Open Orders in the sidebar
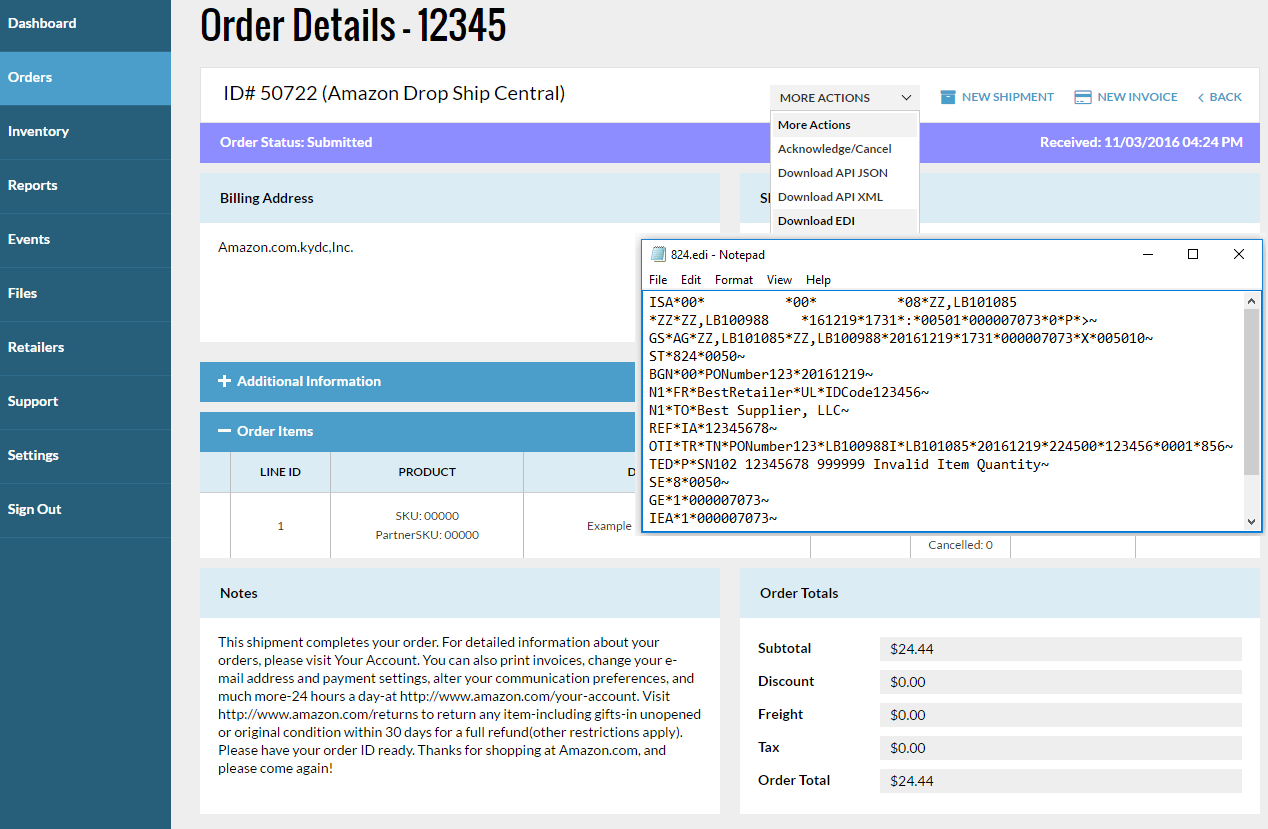This screenshot has height=829, width=1268. tap(85, 77)
